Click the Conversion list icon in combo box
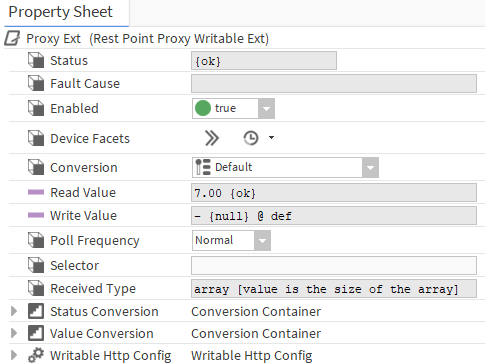 tap(203, 167)
